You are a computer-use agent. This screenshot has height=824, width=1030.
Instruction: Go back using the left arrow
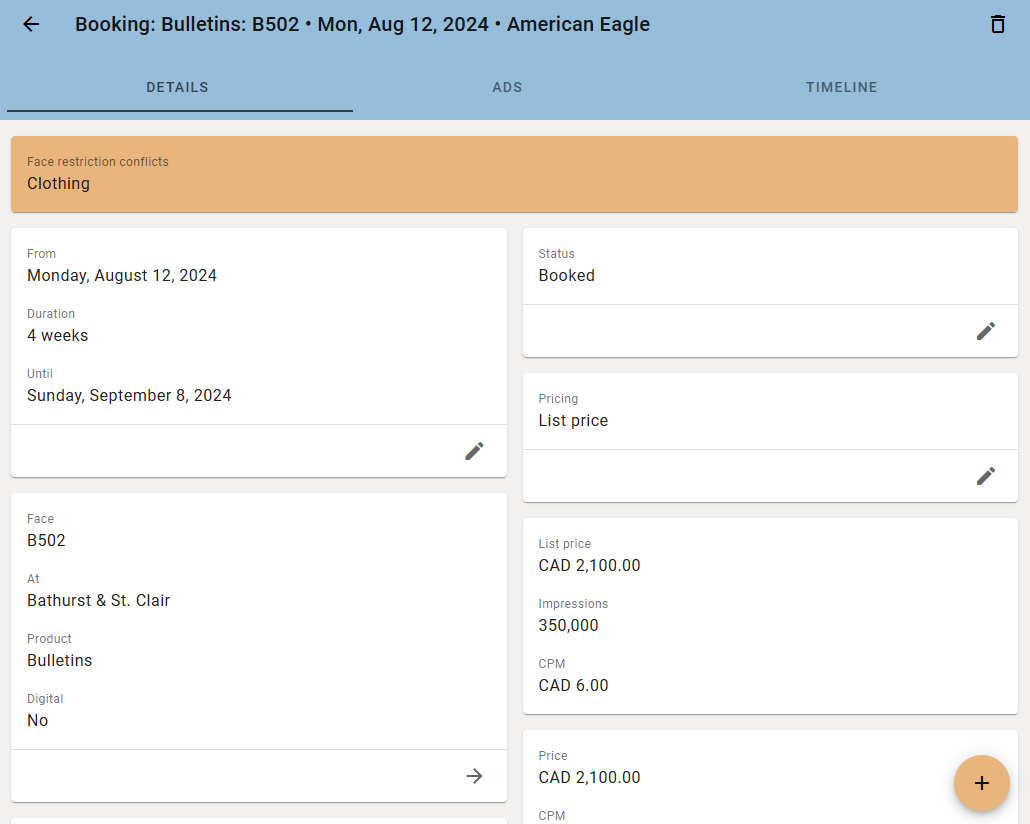tap(31, 24)
